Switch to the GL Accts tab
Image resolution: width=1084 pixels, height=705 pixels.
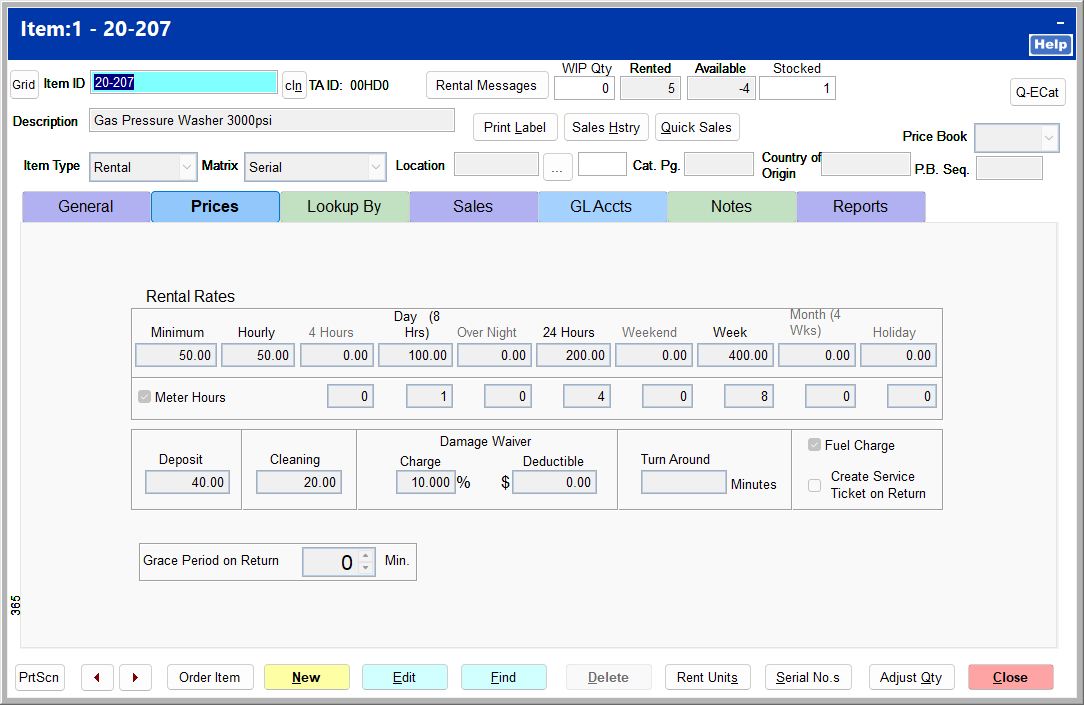[x=601, y=207]
